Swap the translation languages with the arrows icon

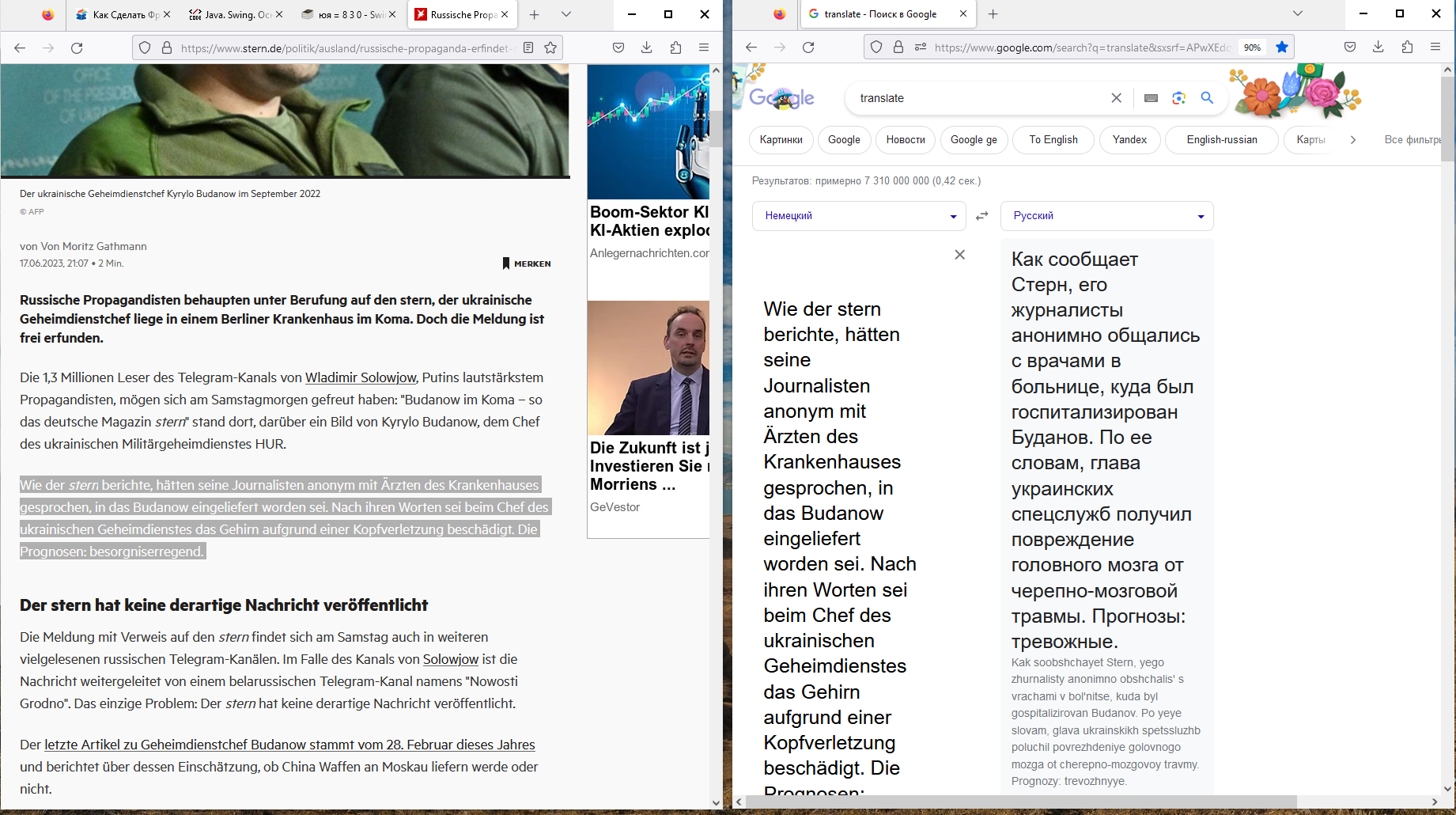tap(982, 216)
